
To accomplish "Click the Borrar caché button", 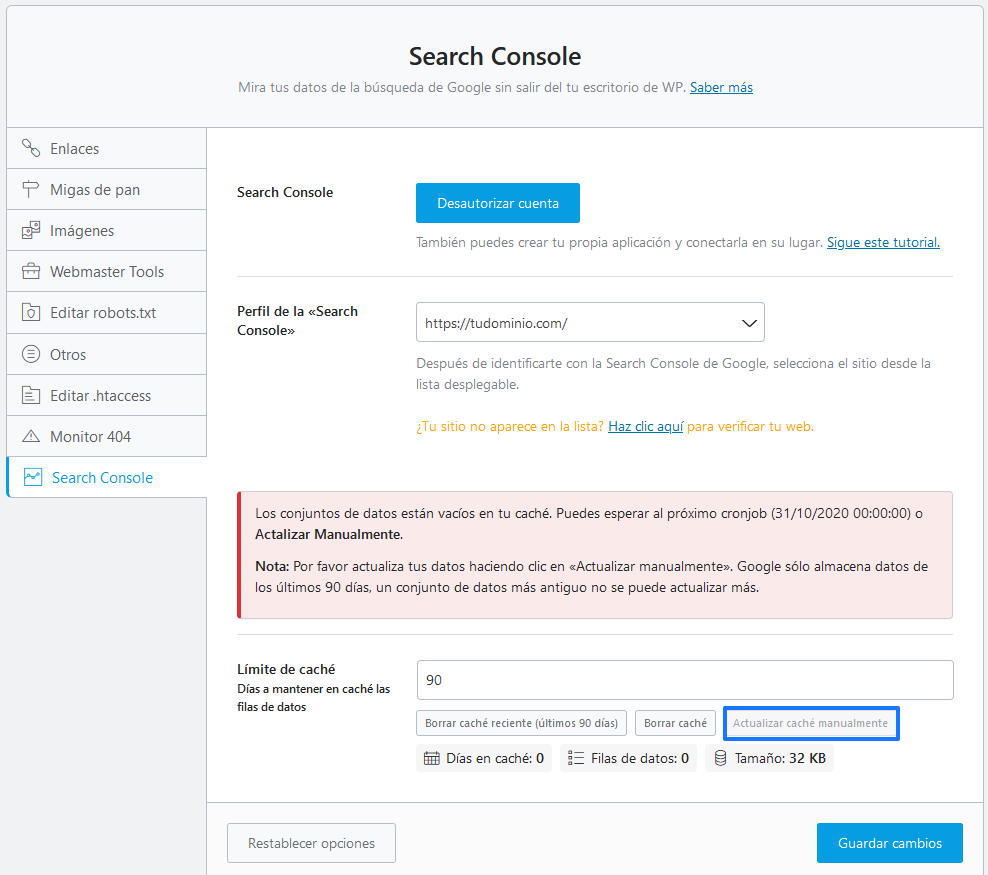I will pyautogui.click(x=675, y=723).
